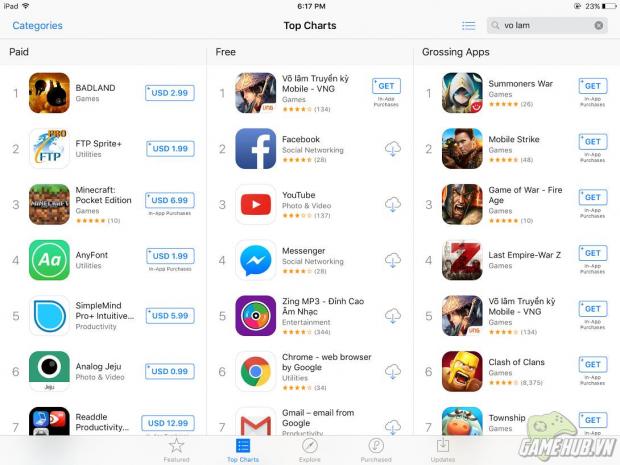Clear the 'vo lam' search text
This screenshot has width=620, height=465.
pyautogui.click(x=599, y=25)
